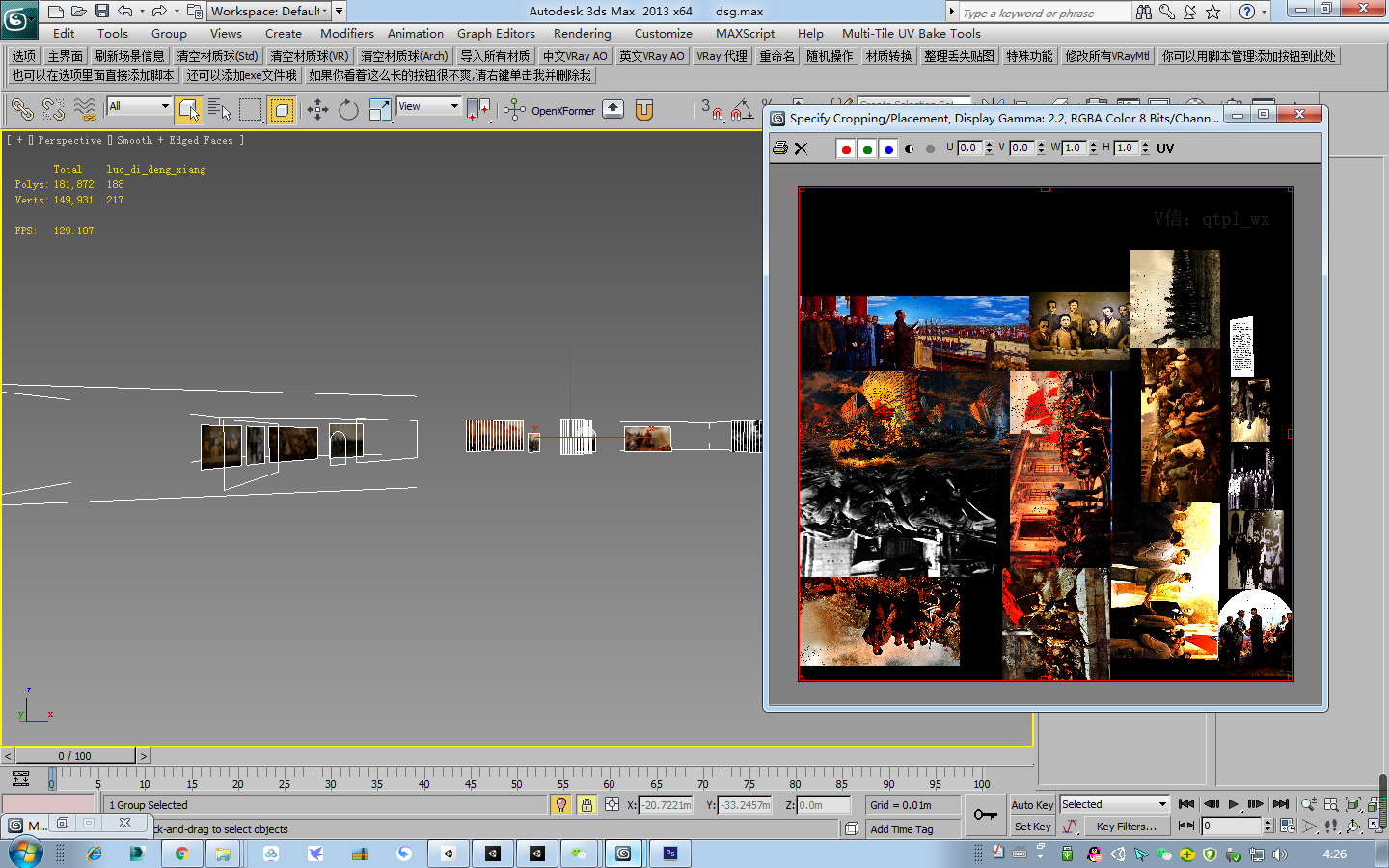Viewport: 1389px width, 868px height.
Task: Click the Time Configuration icon
Action: coord(1287,826)
